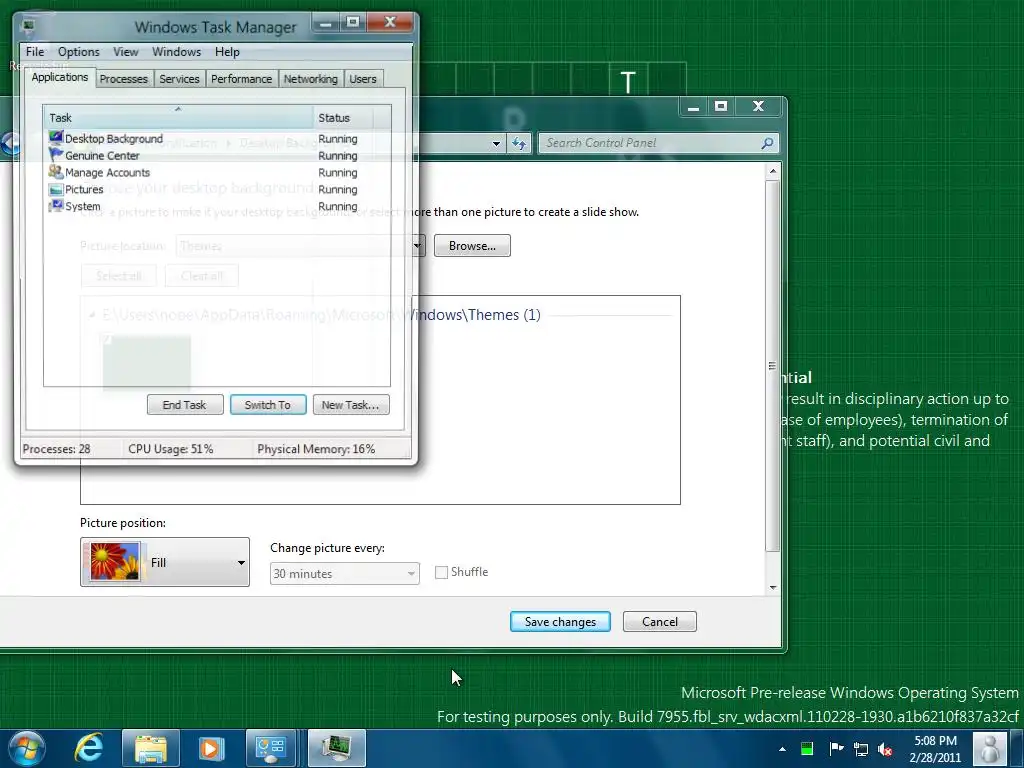Show hidden tray icons arrow
Image resolution: width=1024 pixels, height=768 pixels.
tap(782, 749)
